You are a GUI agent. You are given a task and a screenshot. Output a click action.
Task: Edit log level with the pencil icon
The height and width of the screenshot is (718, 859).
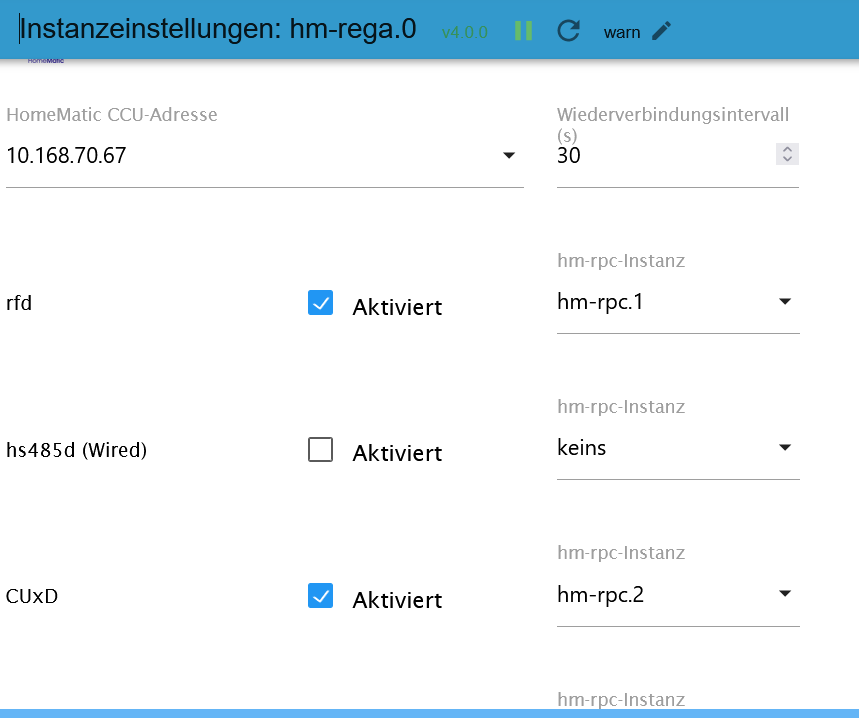pyautogui.click(x=661, y=31)
